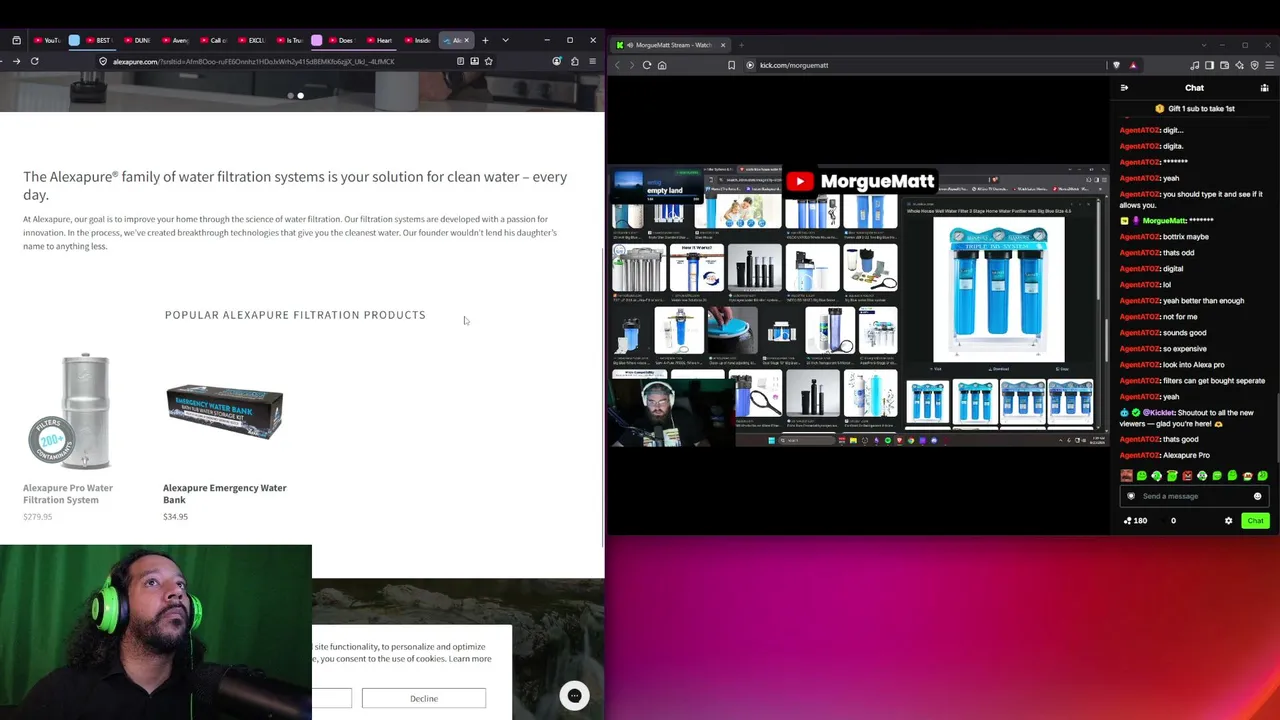Open the Firefox tab groups button
Screen dimensions: 1280x720
pos(16,40)
